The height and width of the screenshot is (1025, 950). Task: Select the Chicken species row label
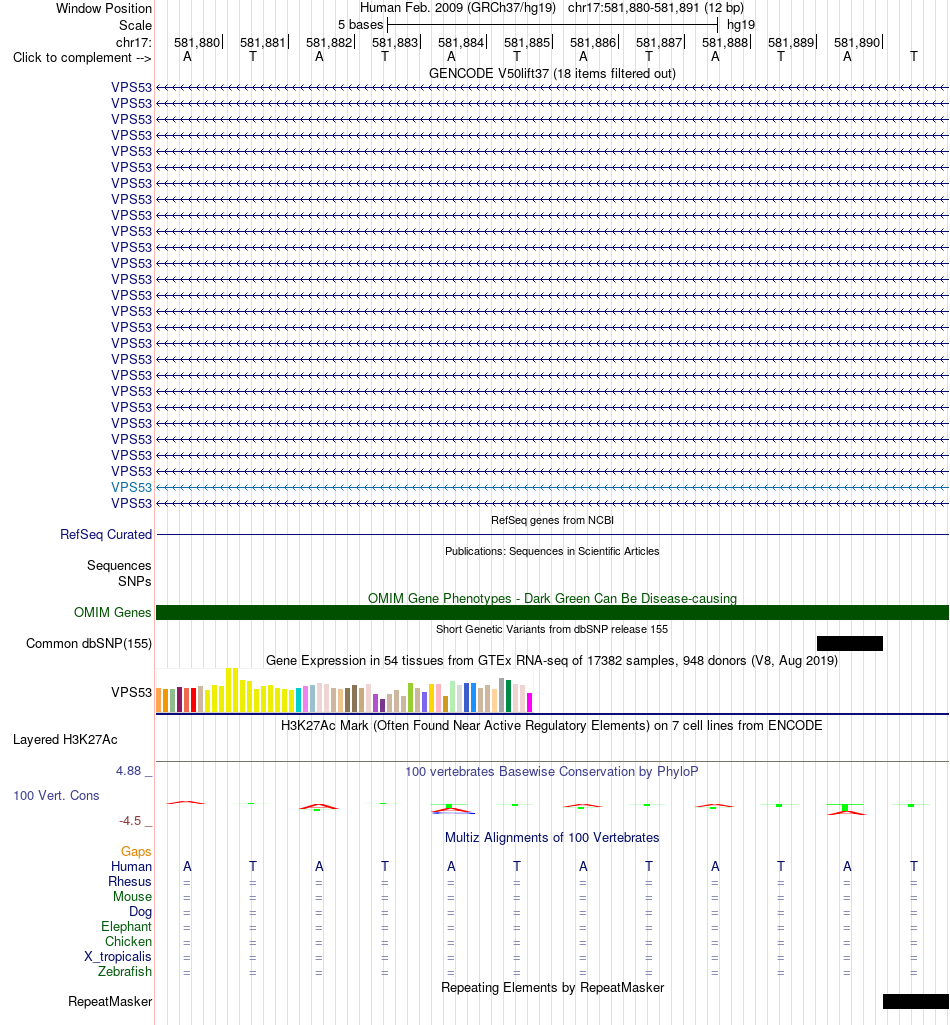[x=129, y=941]
